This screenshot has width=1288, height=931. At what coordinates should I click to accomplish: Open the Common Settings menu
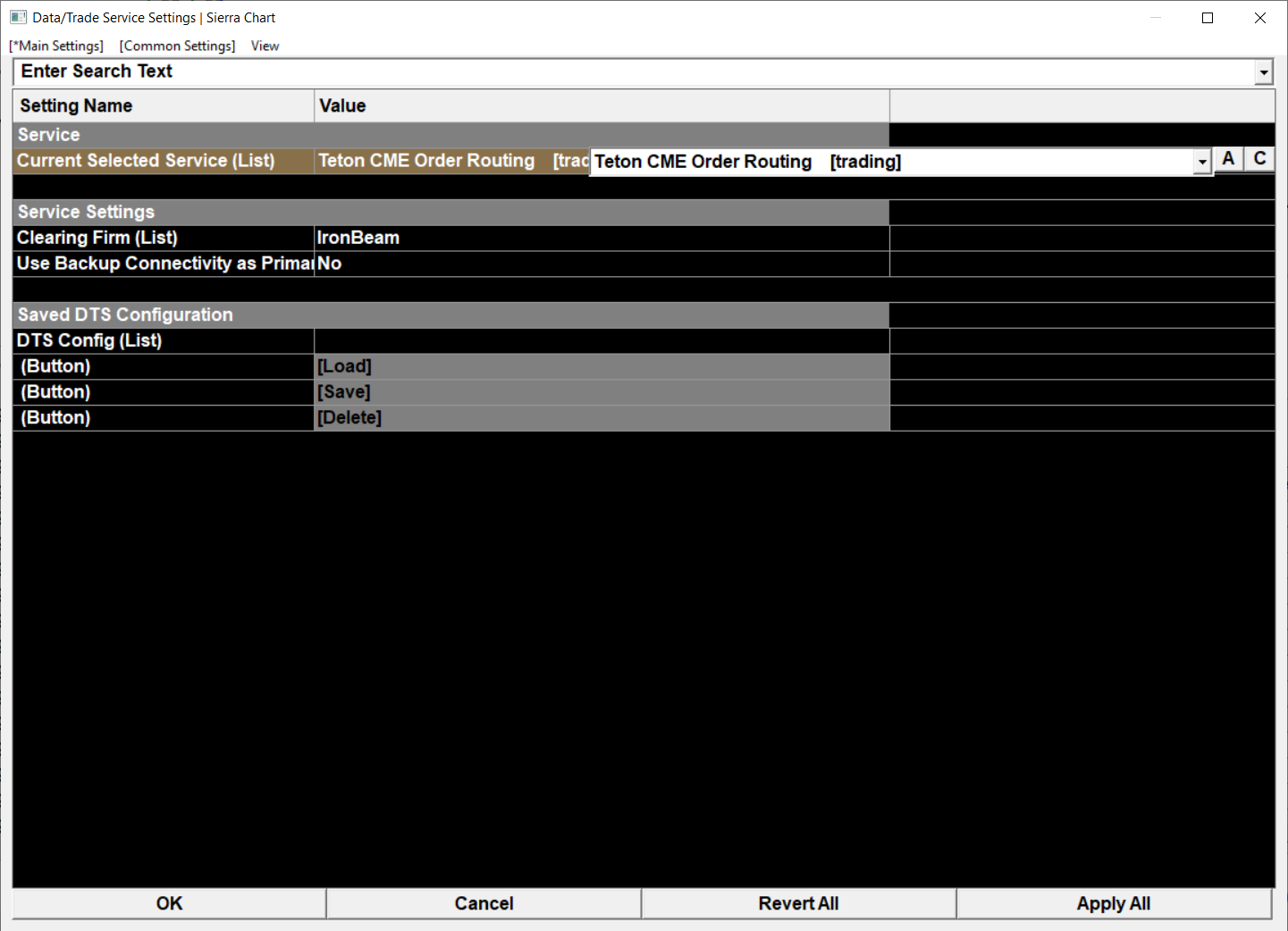(178, 46)
